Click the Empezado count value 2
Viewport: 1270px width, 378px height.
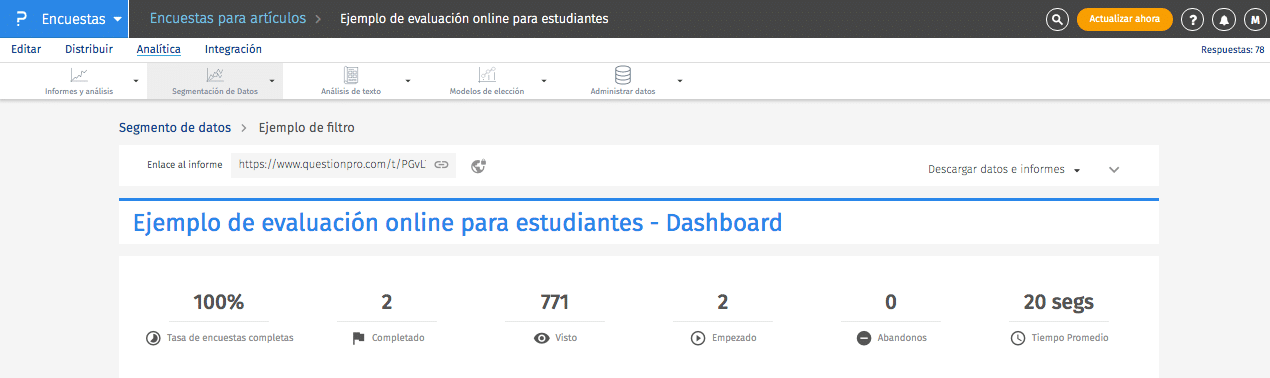tap(722, 302)
